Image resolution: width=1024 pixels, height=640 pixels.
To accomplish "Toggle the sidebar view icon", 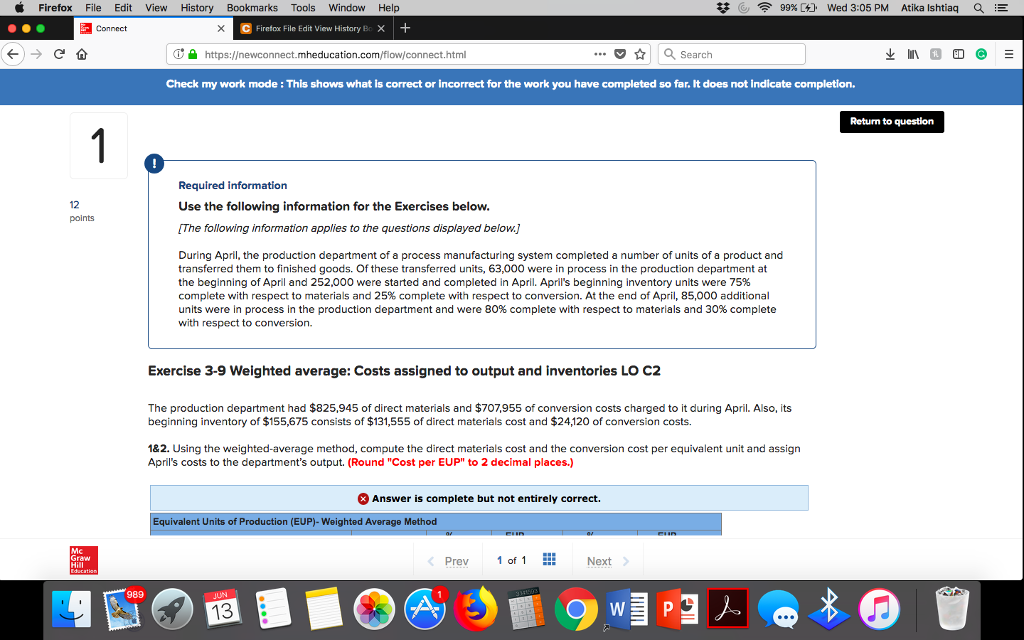I will (x=958, y=53).
